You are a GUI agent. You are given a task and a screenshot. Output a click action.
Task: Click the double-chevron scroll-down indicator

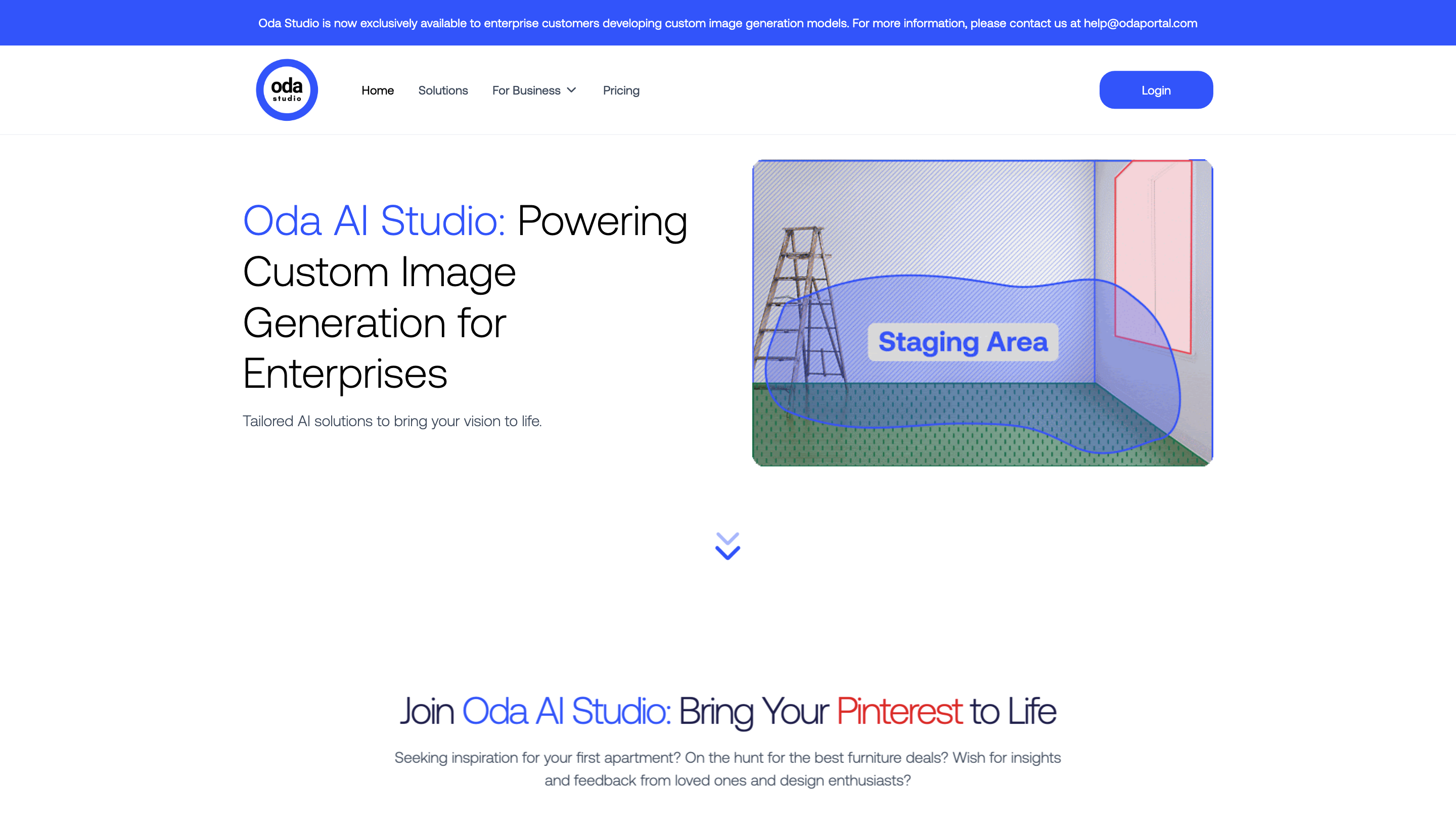(x=728, y=546)
